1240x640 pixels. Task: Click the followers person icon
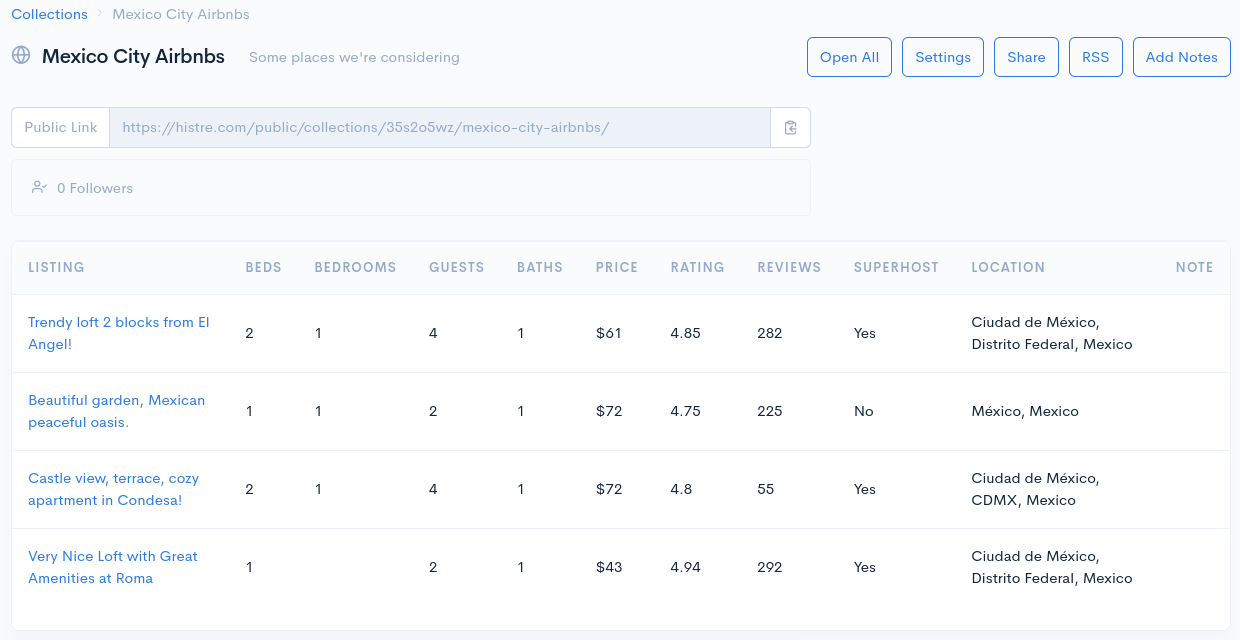(x=39, y=187)
